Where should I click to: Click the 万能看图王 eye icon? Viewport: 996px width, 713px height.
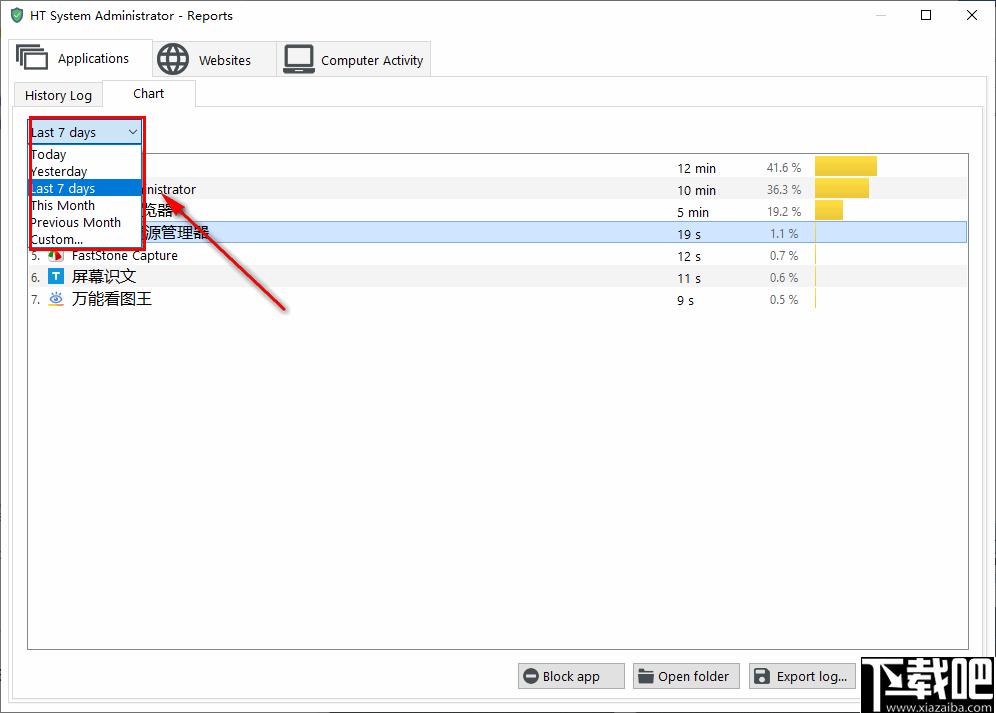57,299
